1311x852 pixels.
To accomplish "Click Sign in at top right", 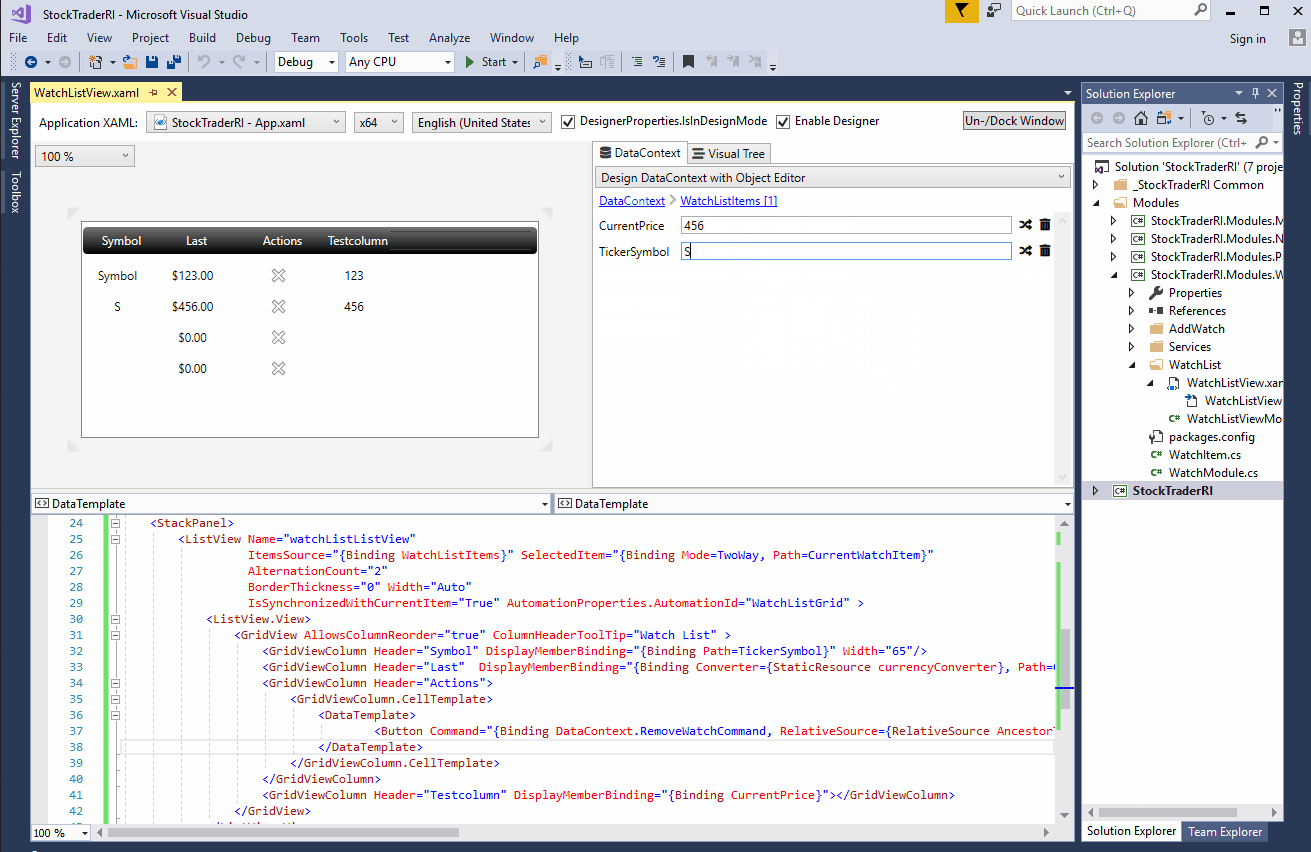I will (1247, 39).
